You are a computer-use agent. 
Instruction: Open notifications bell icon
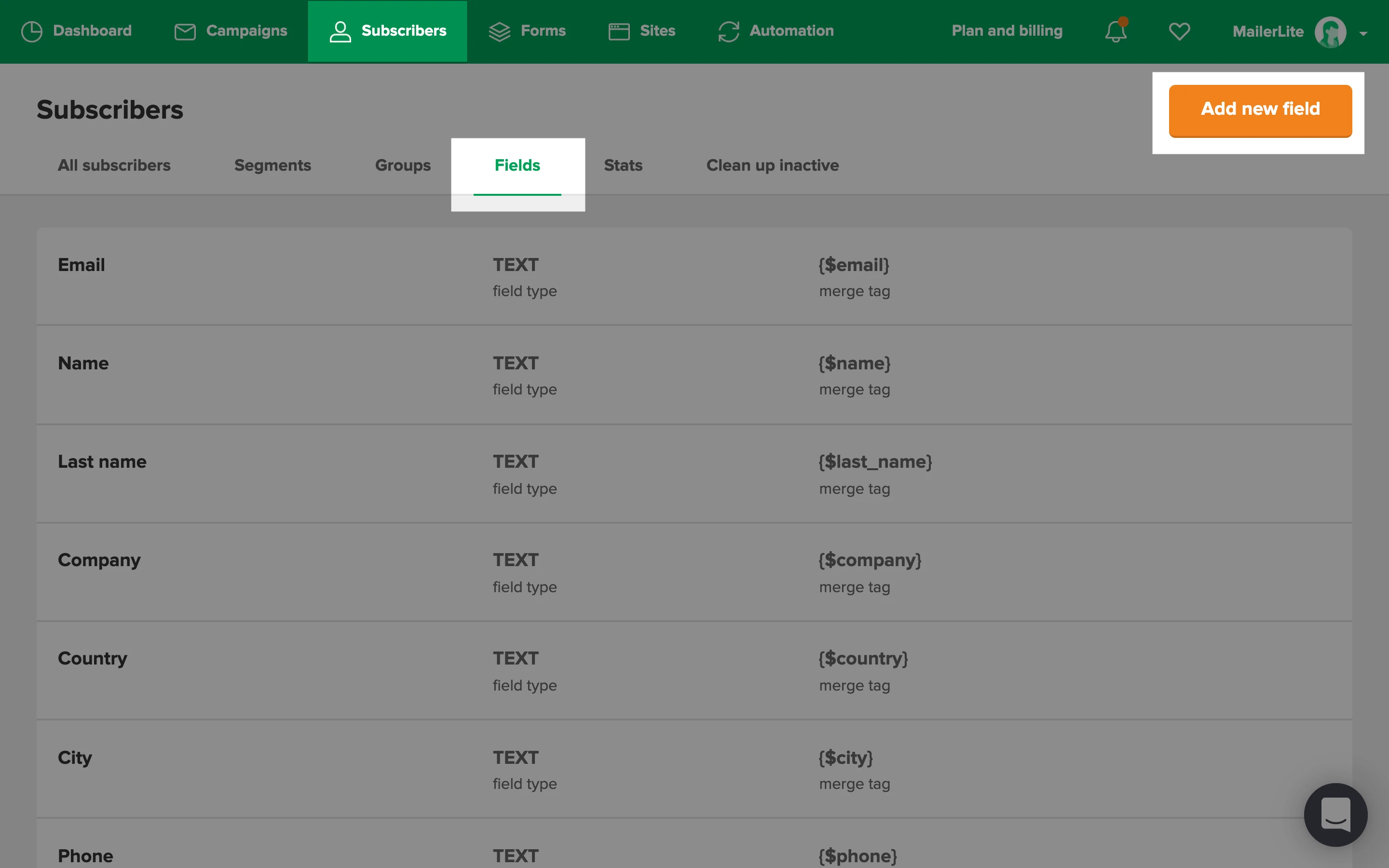pos(1116,31)
